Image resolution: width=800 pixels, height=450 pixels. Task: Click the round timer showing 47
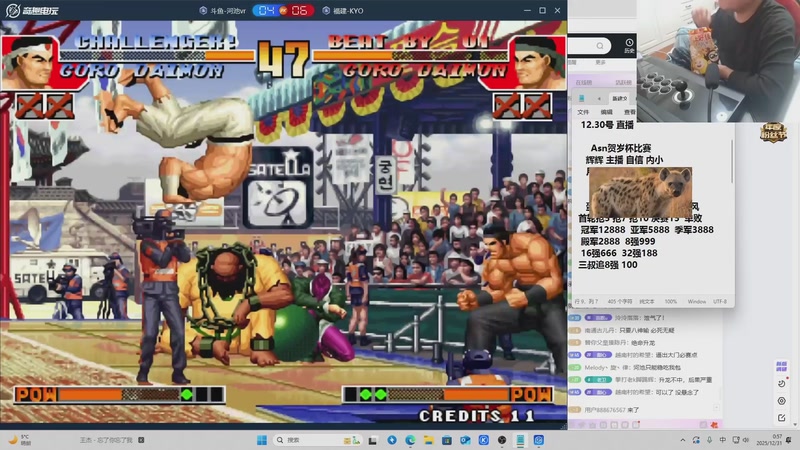click(283, 59)
